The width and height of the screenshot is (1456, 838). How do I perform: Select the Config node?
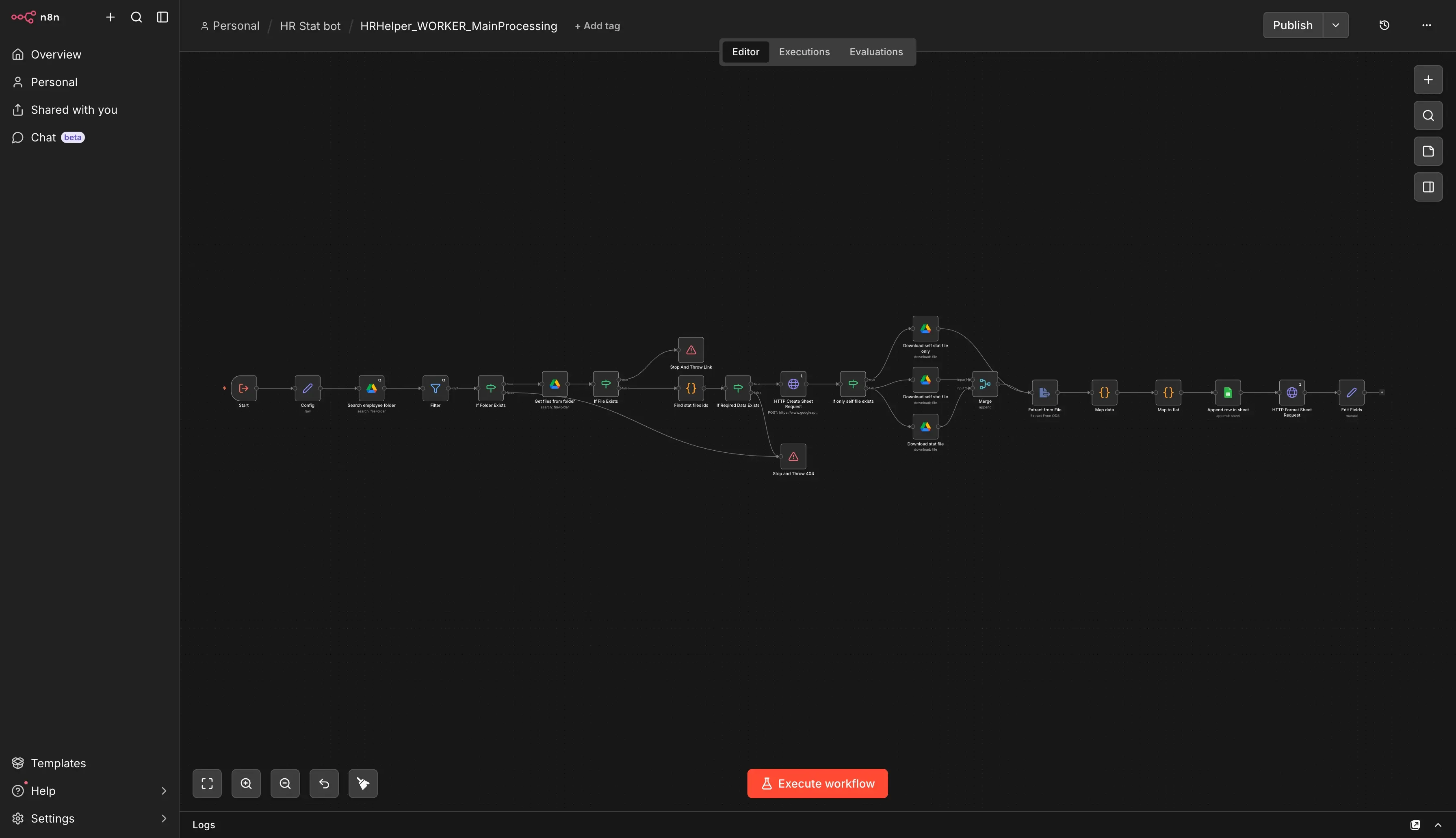pos(308,389)
